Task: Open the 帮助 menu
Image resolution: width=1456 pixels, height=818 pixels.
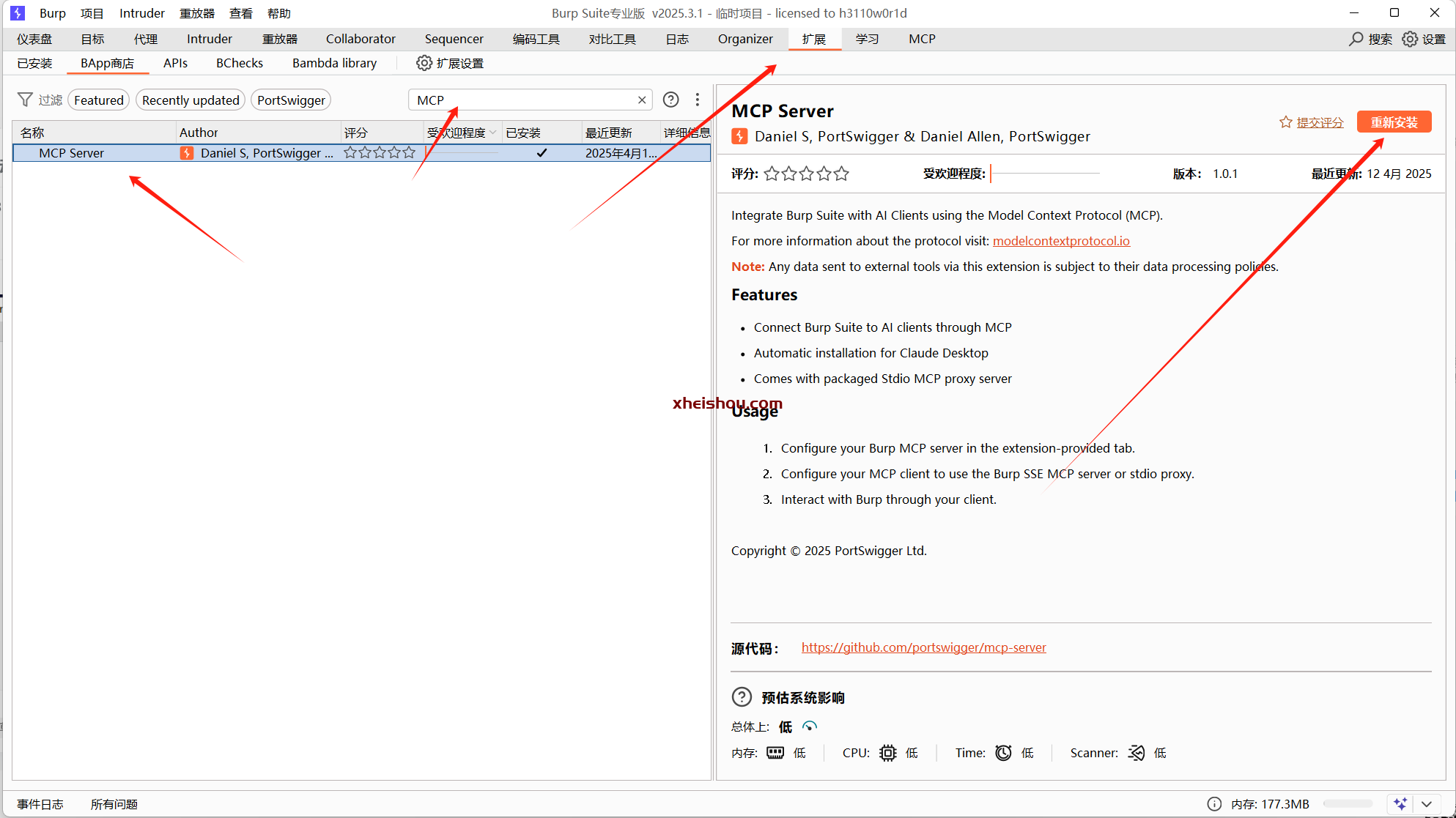Action: (279, 13)
